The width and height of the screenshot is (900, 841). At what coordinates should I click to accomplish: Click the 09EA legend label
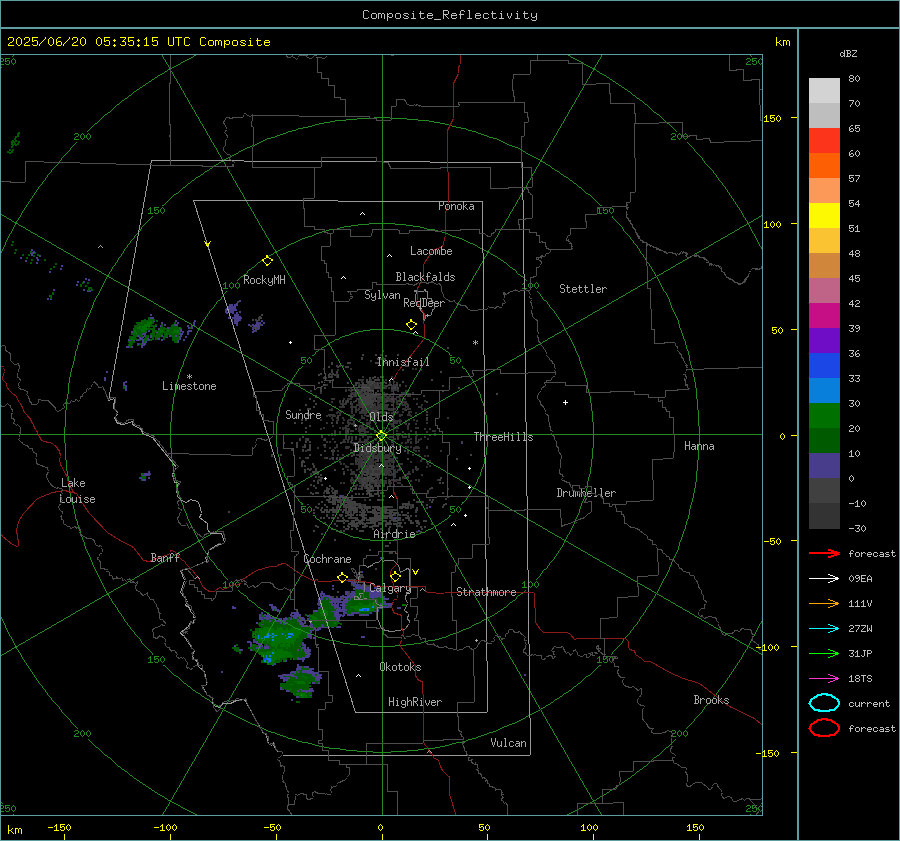point(860,579)
